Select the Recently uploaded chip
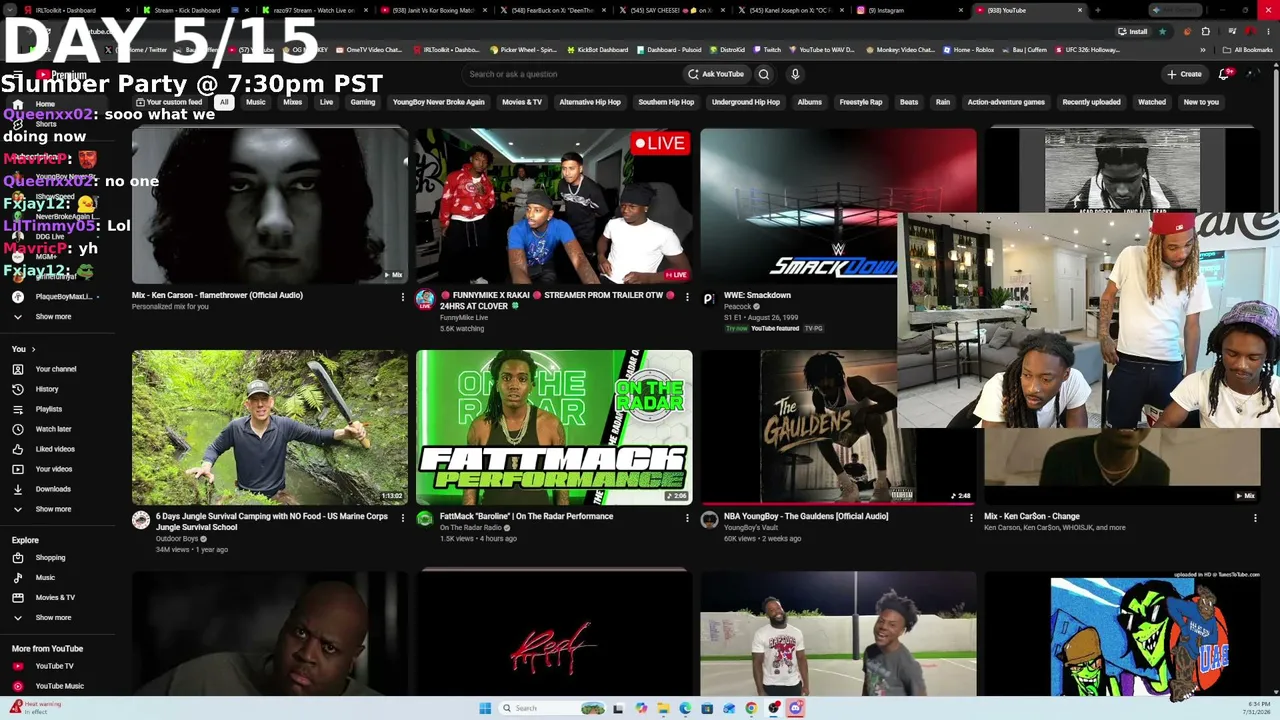This screenshot has height=720, width=1280. pos(1091,102)
